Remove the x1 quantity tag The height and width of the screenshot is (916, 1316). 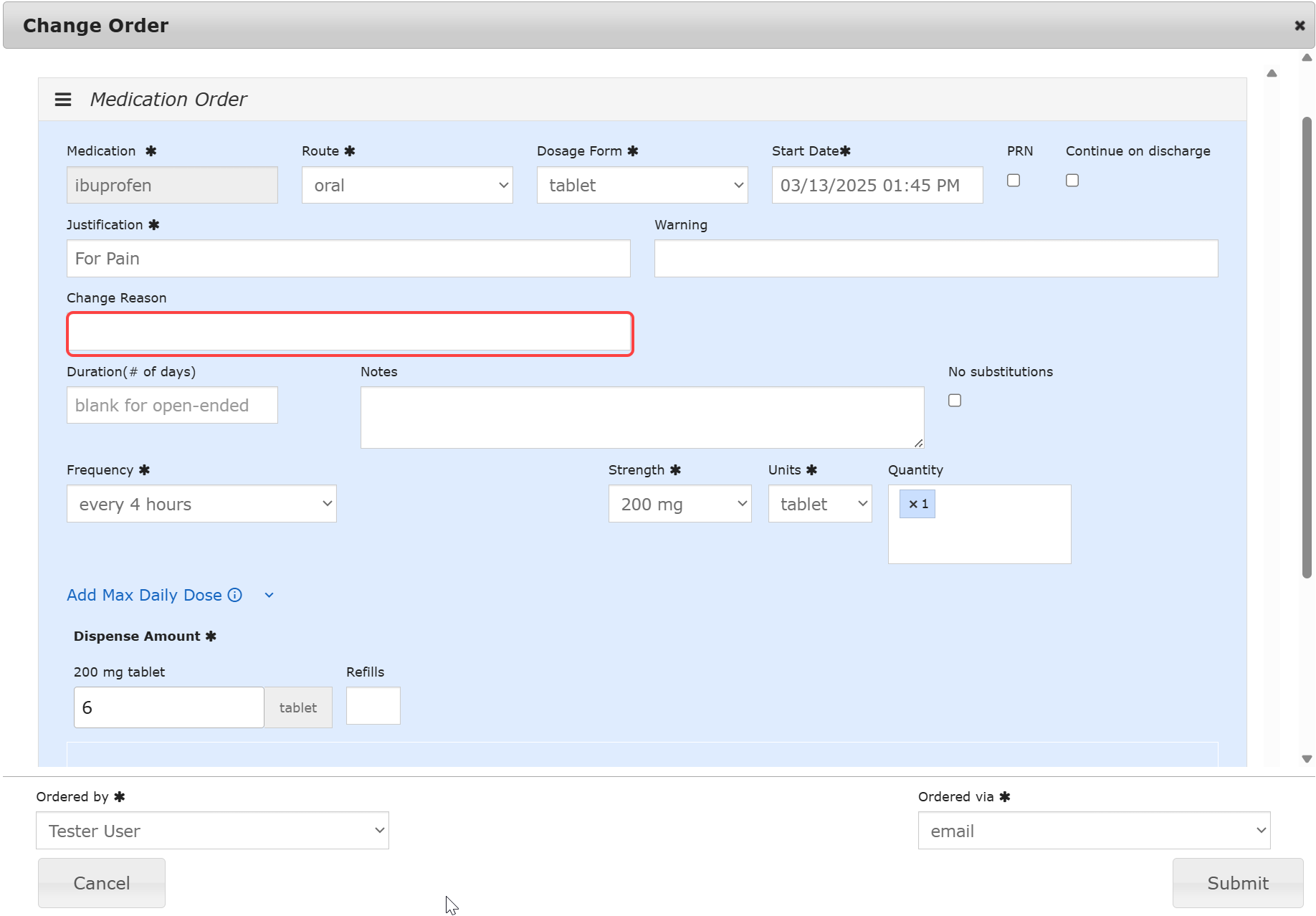[912, 504]
